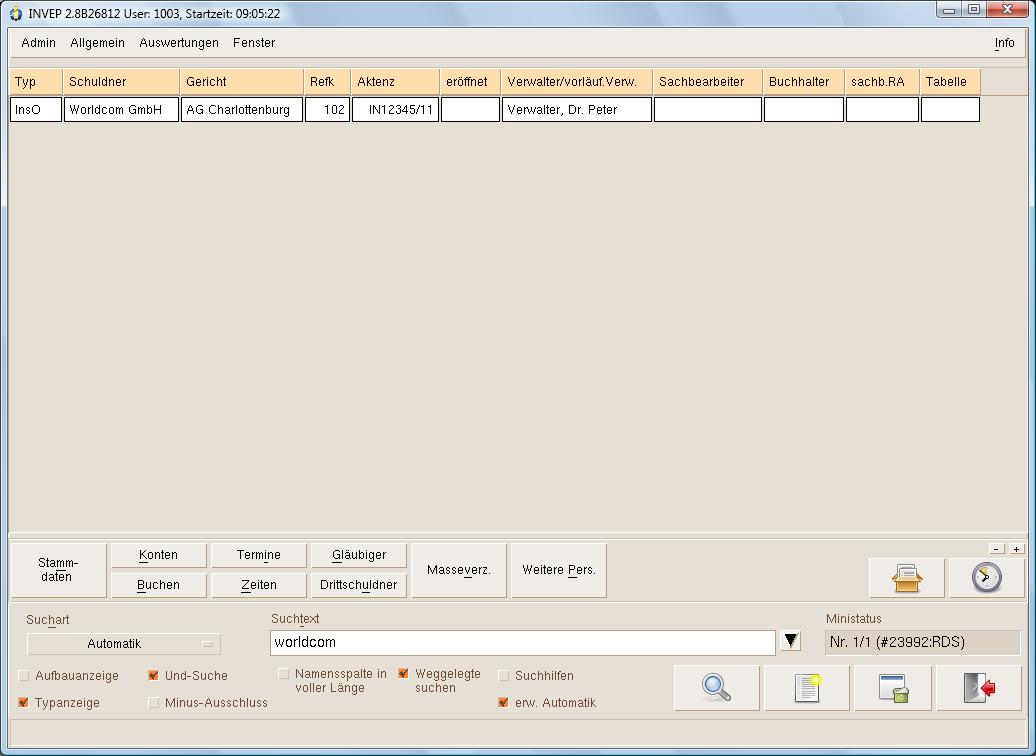Viewport: 1036px width, 756px height.
Task: Click the Refk column header
Action: coord(327,82)
